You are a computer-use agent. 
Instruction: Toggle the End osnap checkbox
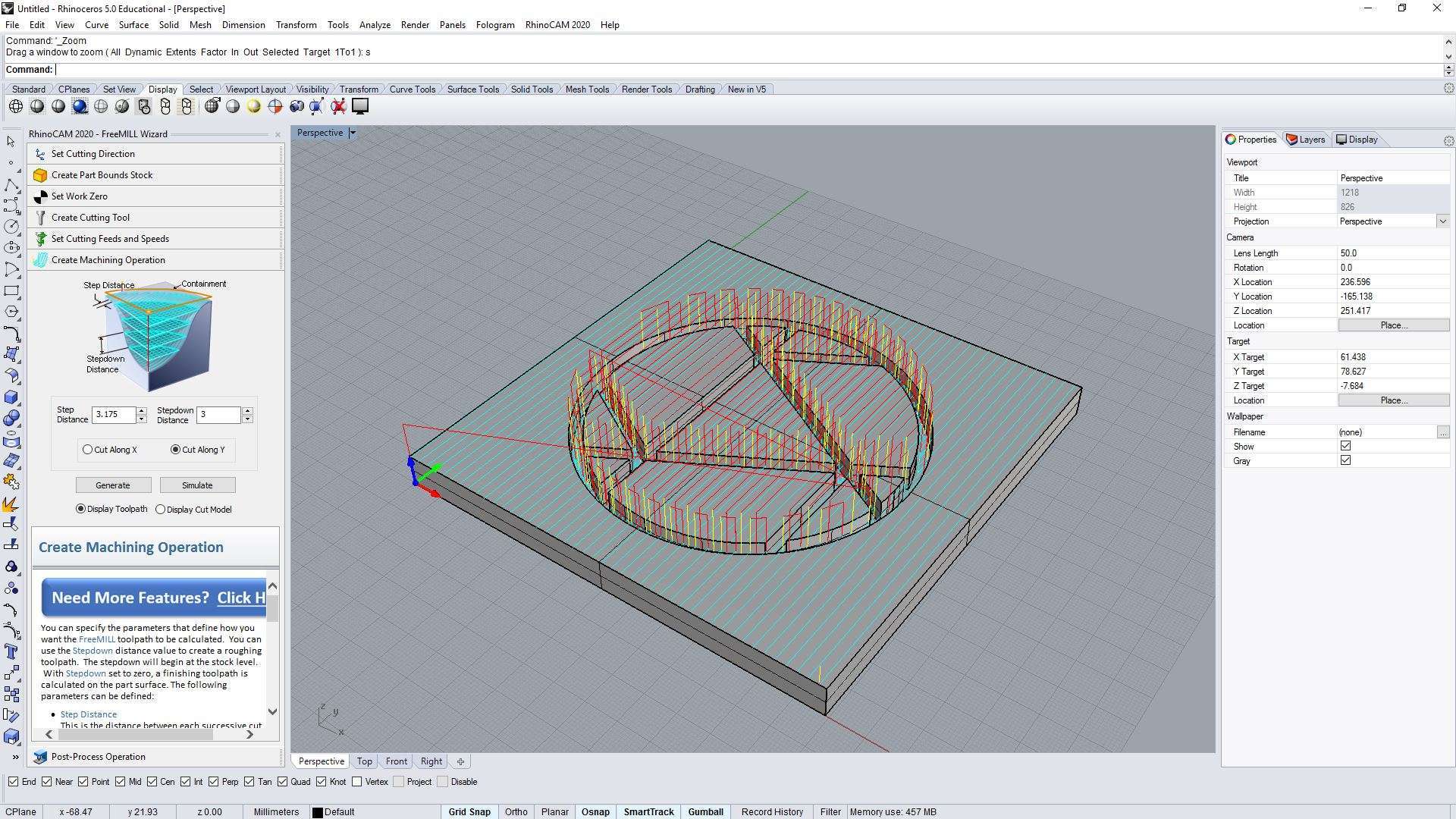(13, 782)
